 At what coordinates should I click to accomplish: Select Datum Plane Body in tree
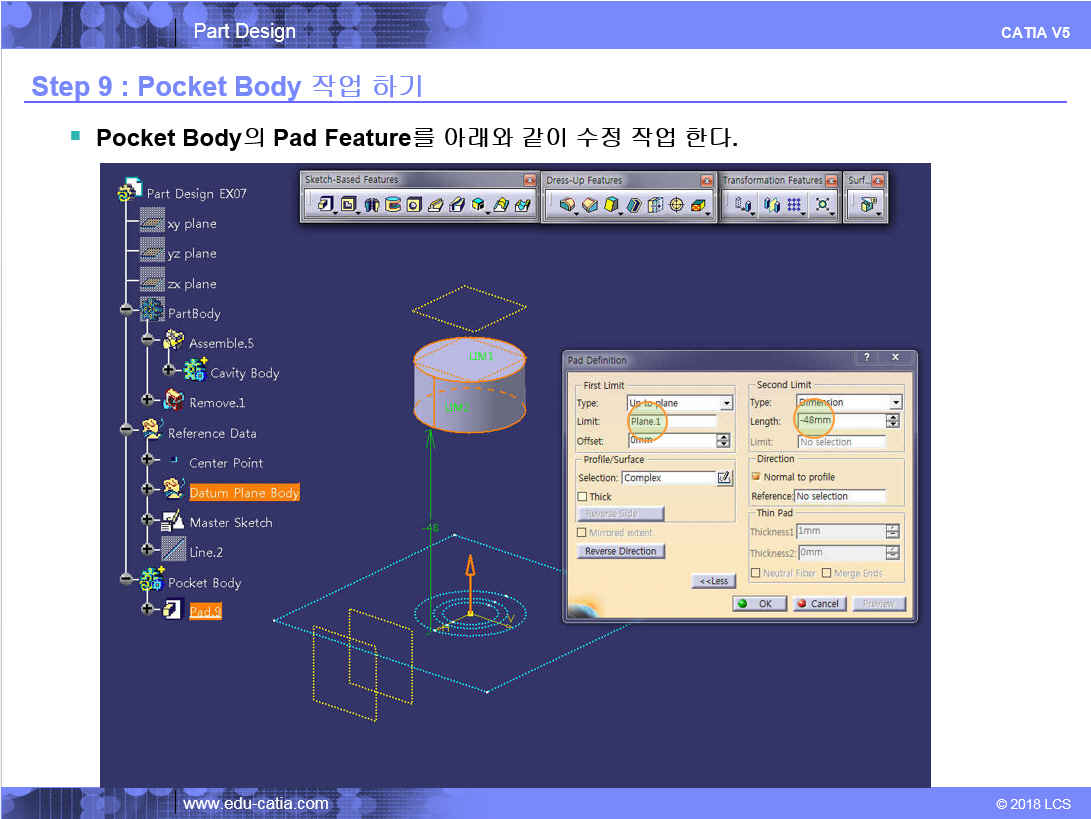(244, 493)
